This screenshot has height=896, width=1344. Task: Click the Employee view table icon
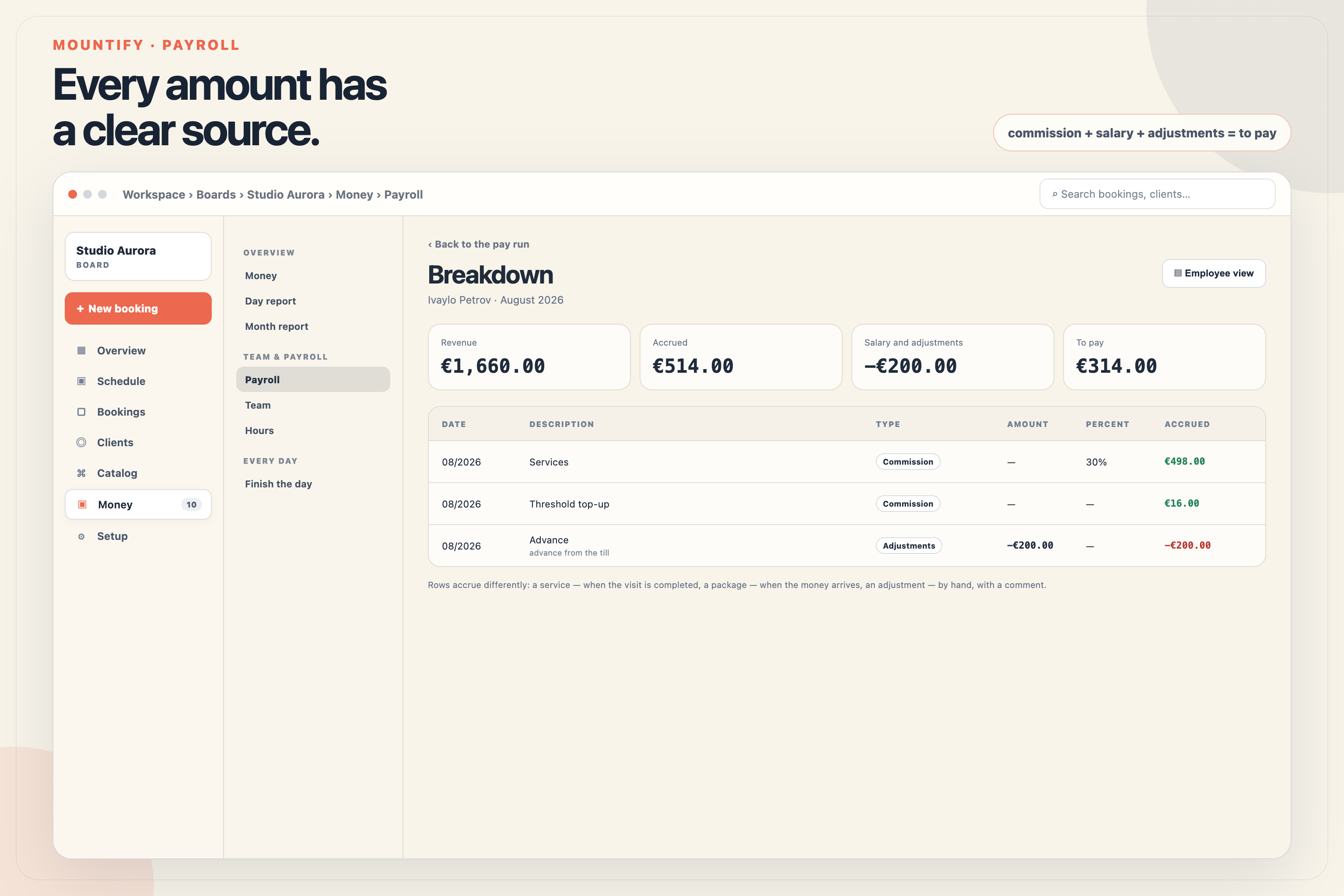1178,273
